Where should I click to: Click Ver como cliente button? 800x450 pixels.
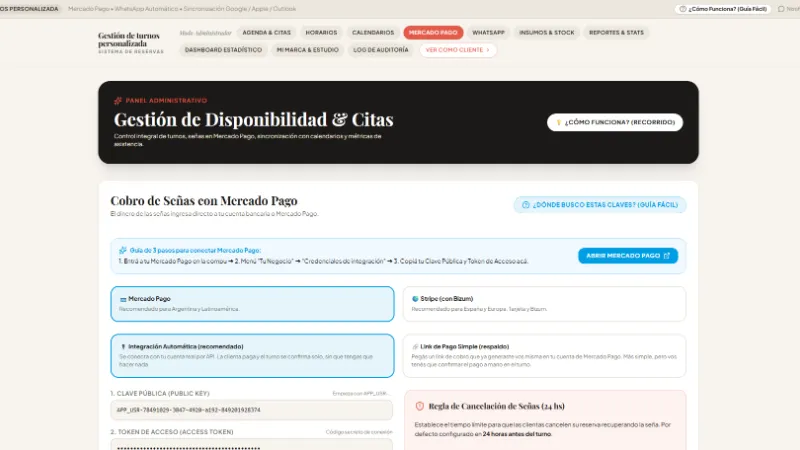point(458,50)
